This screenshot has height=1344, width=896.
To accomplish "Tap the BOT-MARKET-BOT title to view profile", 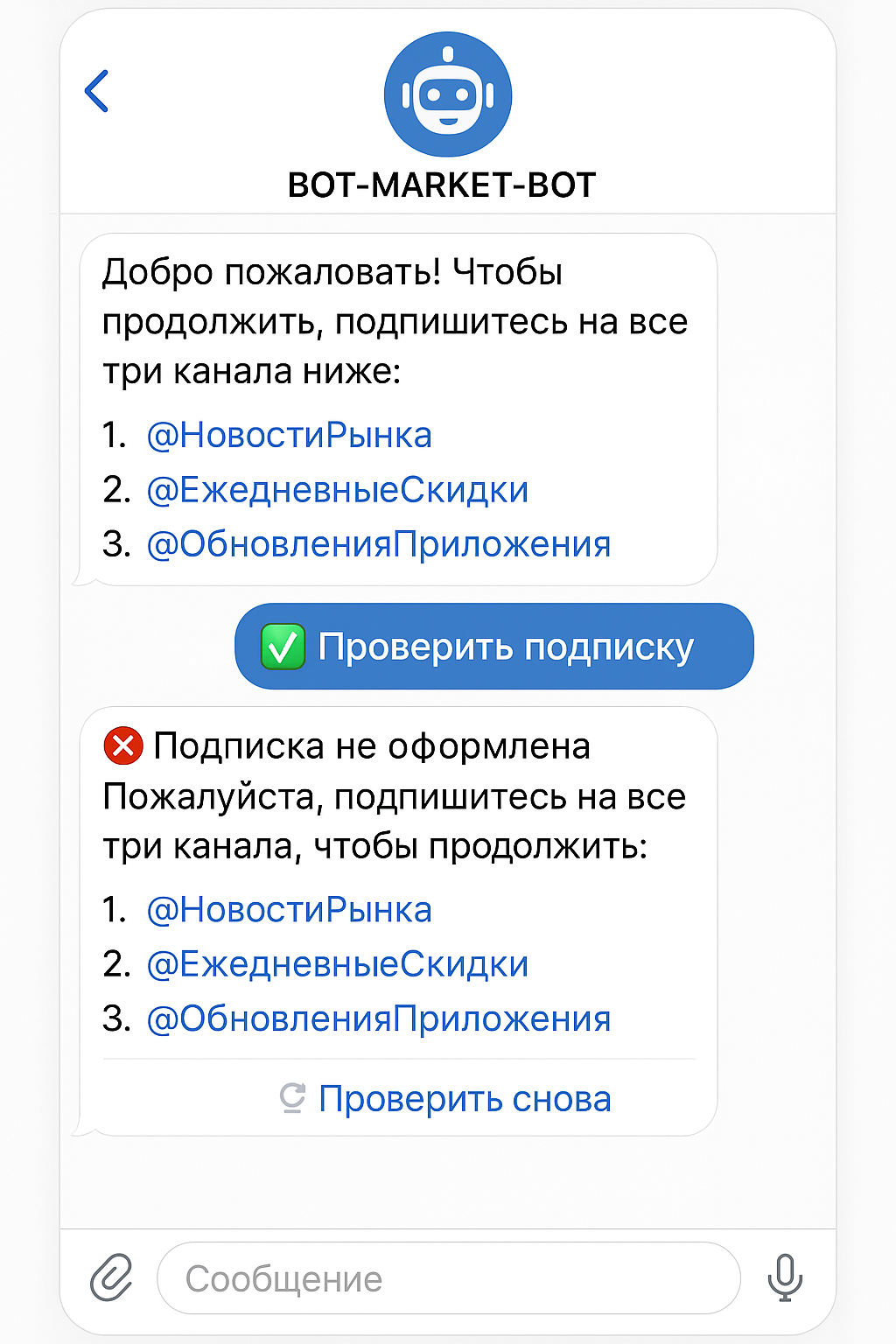I will coord(447,184).
